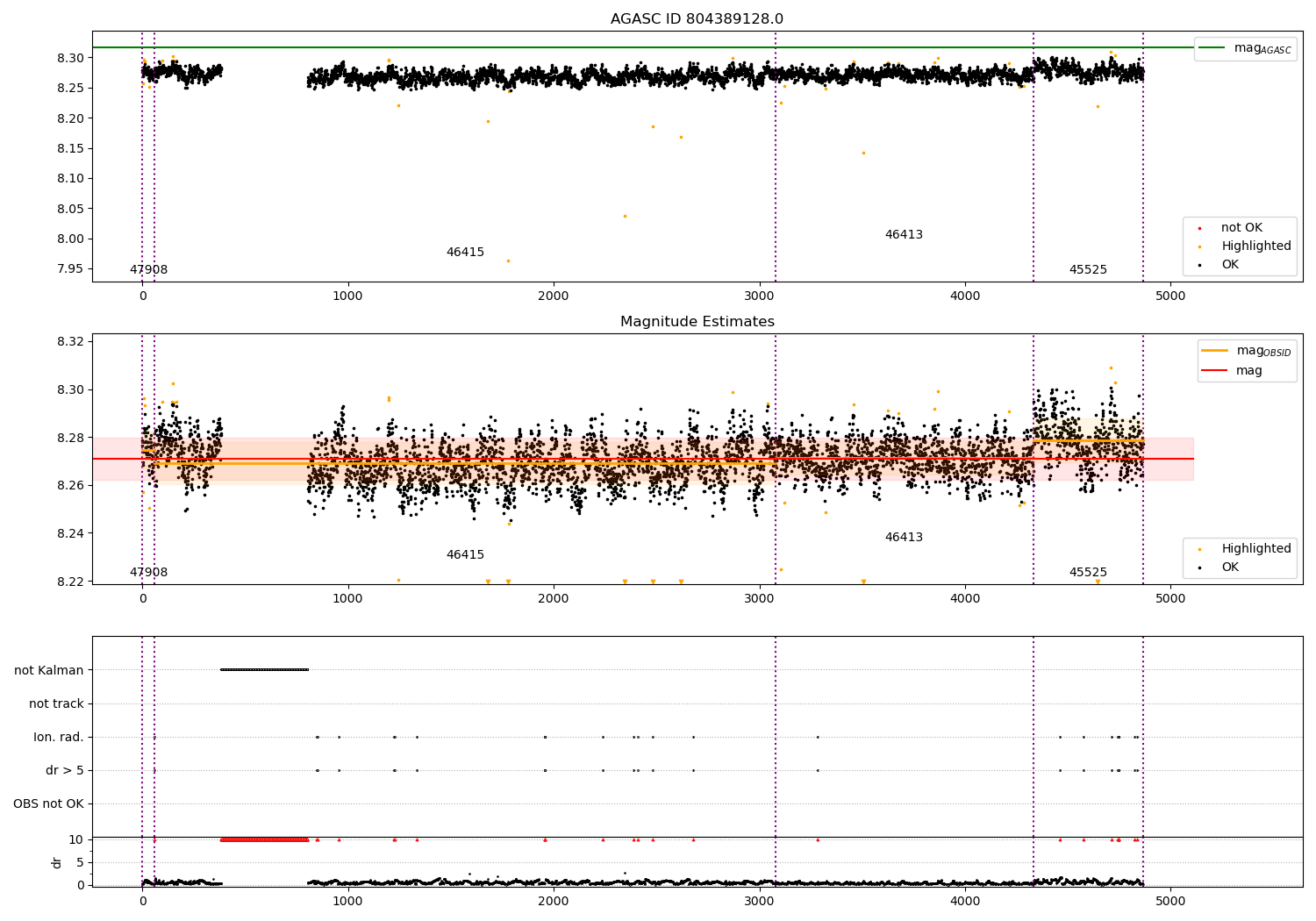
Task: Click the 'Ion. rad.' row label
Action: click(59, 738)
